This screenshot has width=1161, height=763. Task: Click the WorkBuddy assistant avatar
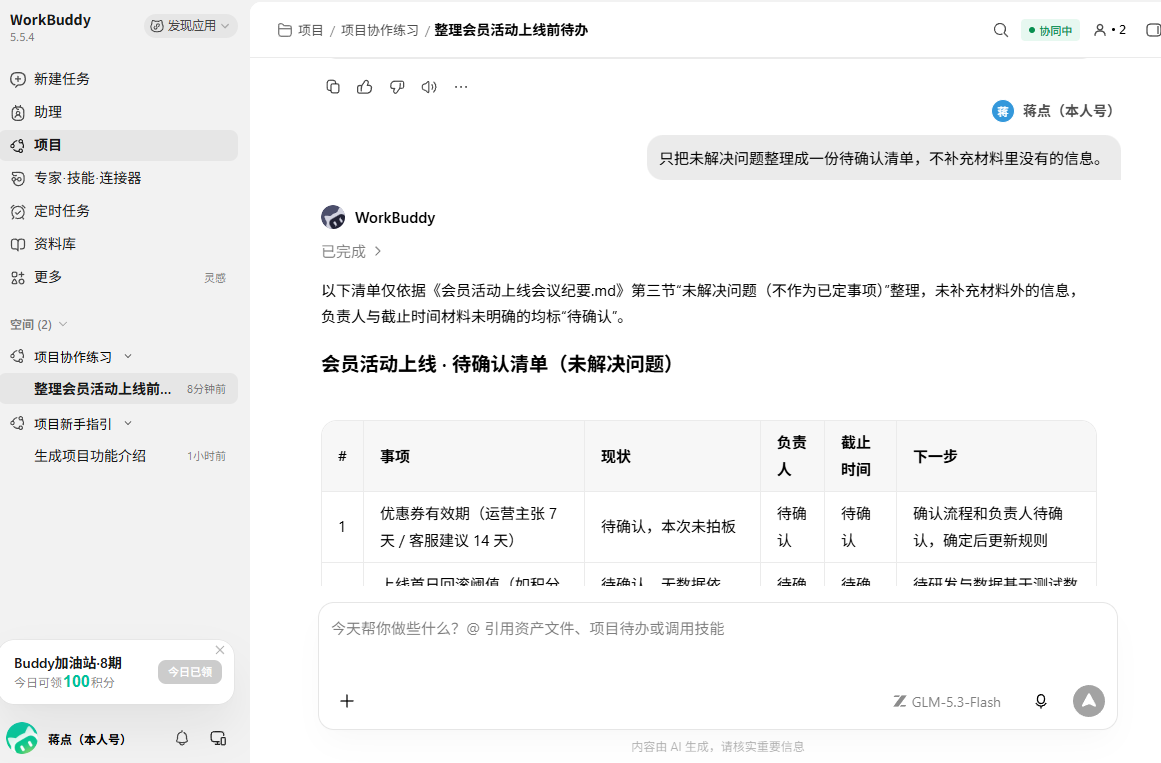(x=333, y=217)
